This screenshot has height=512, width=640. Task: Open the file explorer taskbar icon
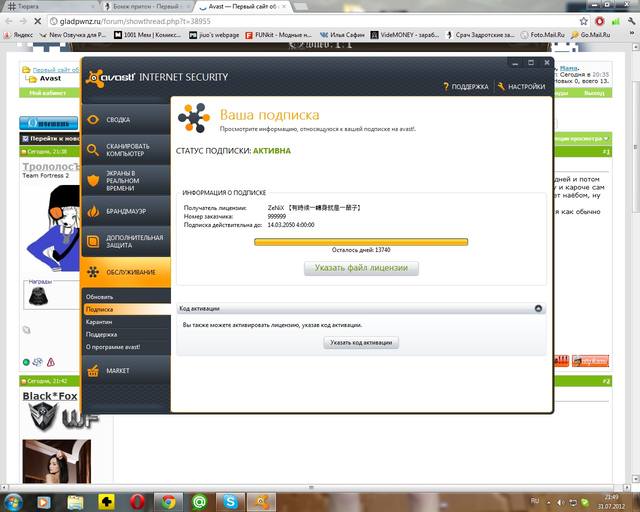pyautogui.click(x=75, y=502)
